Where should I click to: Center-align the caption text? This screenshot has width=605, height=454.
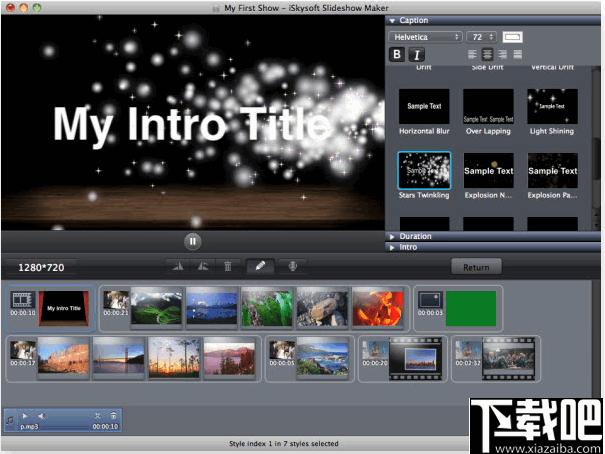point(487,54)
